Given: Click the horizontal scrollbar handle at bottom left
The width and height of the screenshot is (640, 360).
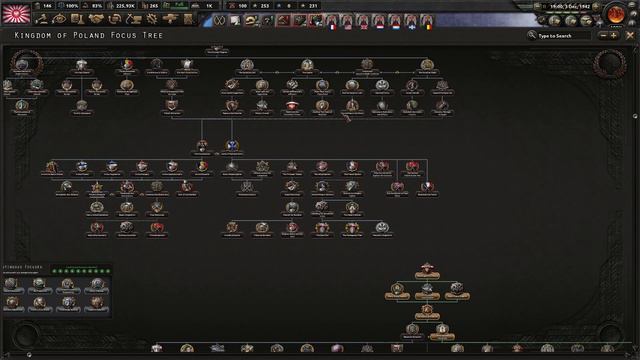Looking at the screenshot, I should (29, 355).
